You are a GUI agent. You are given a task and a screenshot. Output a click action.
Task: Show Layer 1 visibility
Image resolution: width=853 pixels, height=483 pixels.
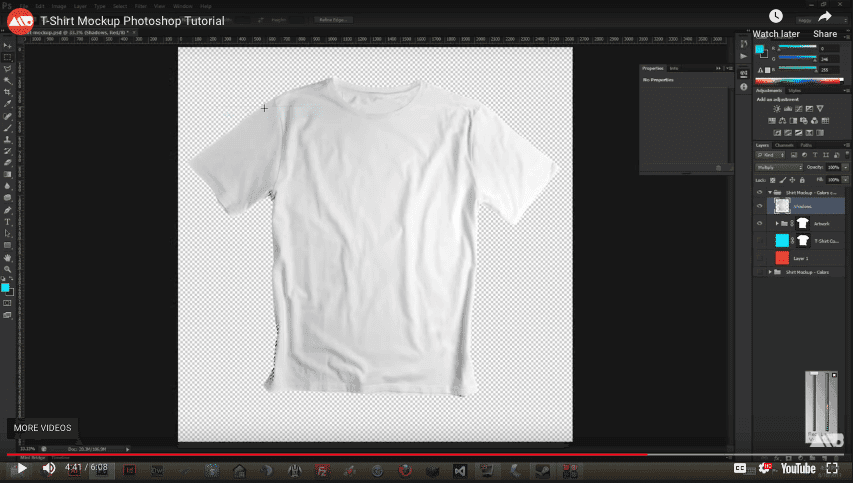coord(759,258)
